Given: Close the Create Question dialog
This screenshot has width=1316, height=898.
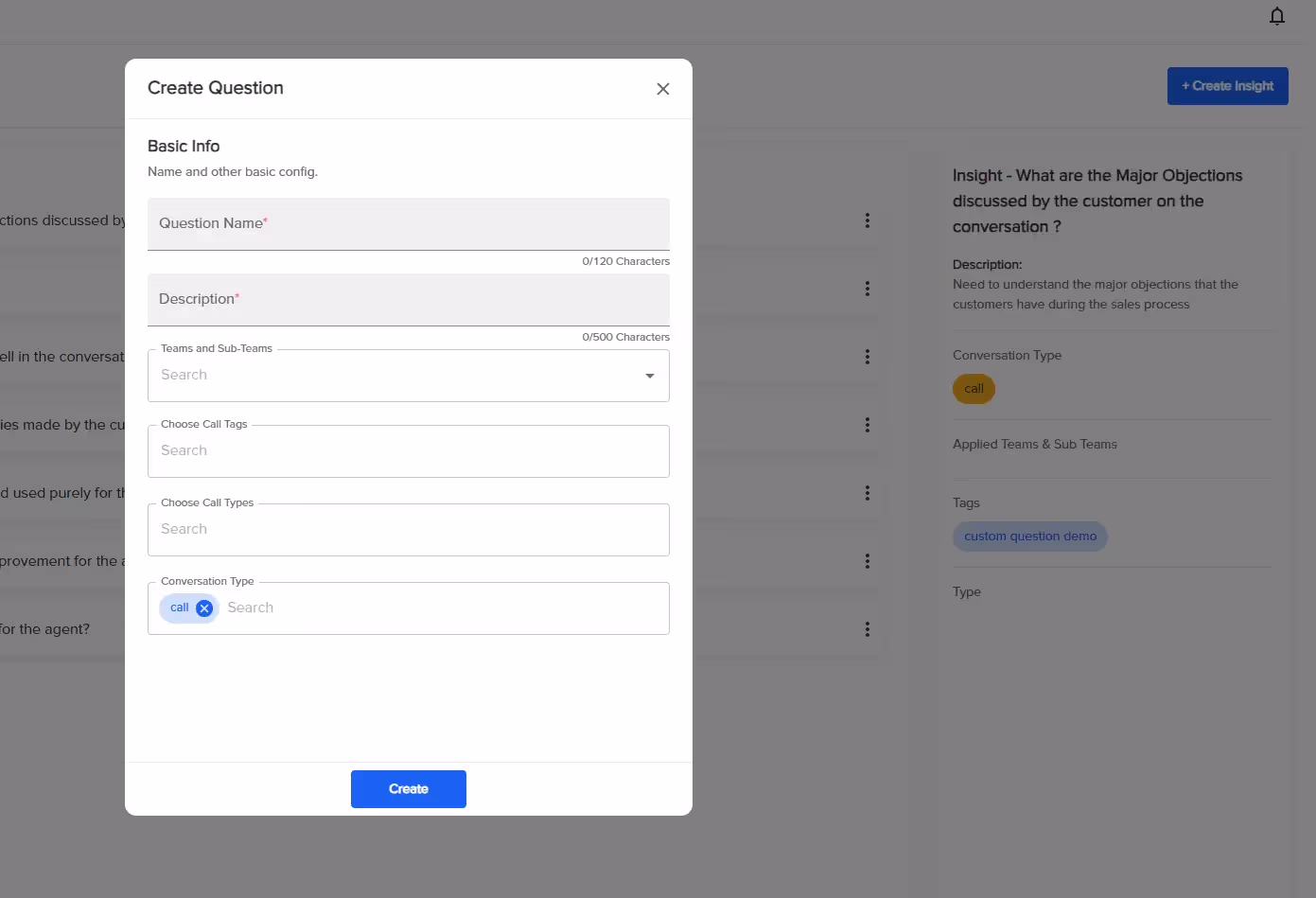Looking at the screenshot, I should [x=663, y=89].
